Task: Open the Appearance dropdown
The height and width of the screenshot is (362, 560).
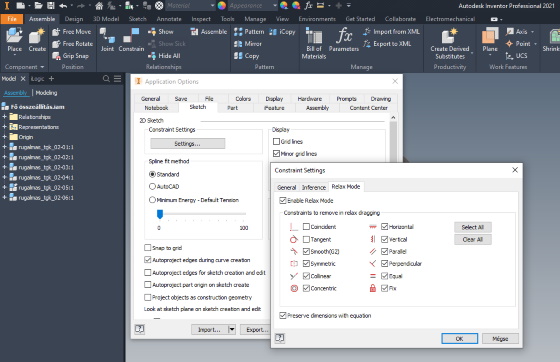Action: click(275, 6)
